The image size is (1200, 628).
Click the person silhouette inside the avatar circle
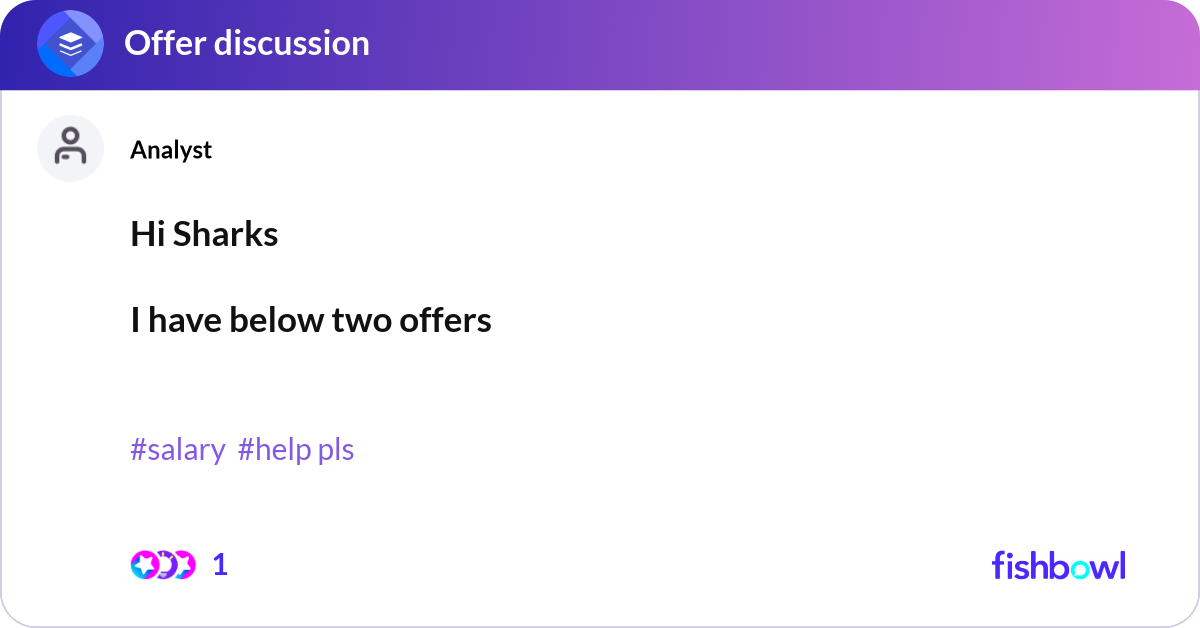pos(70,146)
